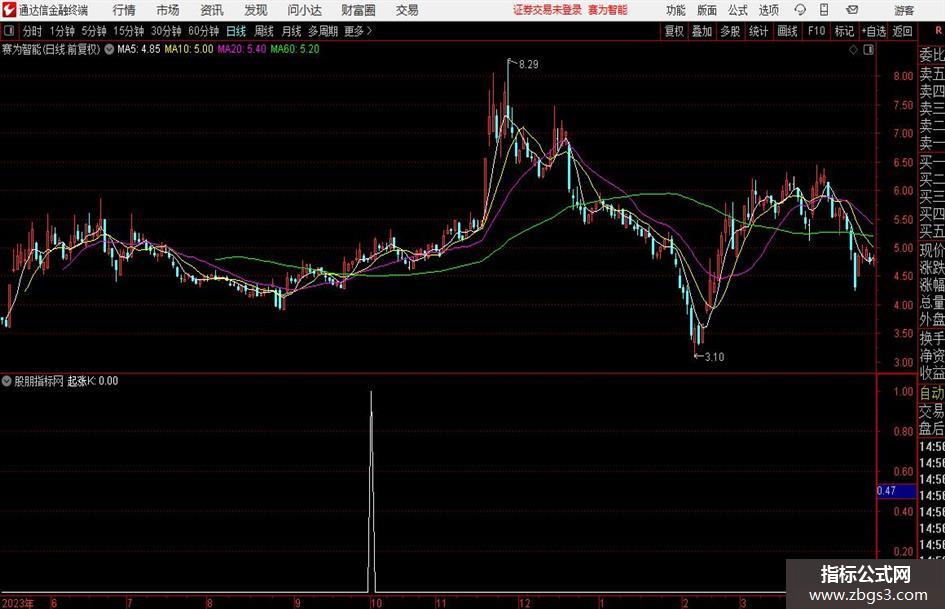945x609 pixels.
Task: Click the 多股 multi-stock toolbar button
Action: tap(730, 31)
